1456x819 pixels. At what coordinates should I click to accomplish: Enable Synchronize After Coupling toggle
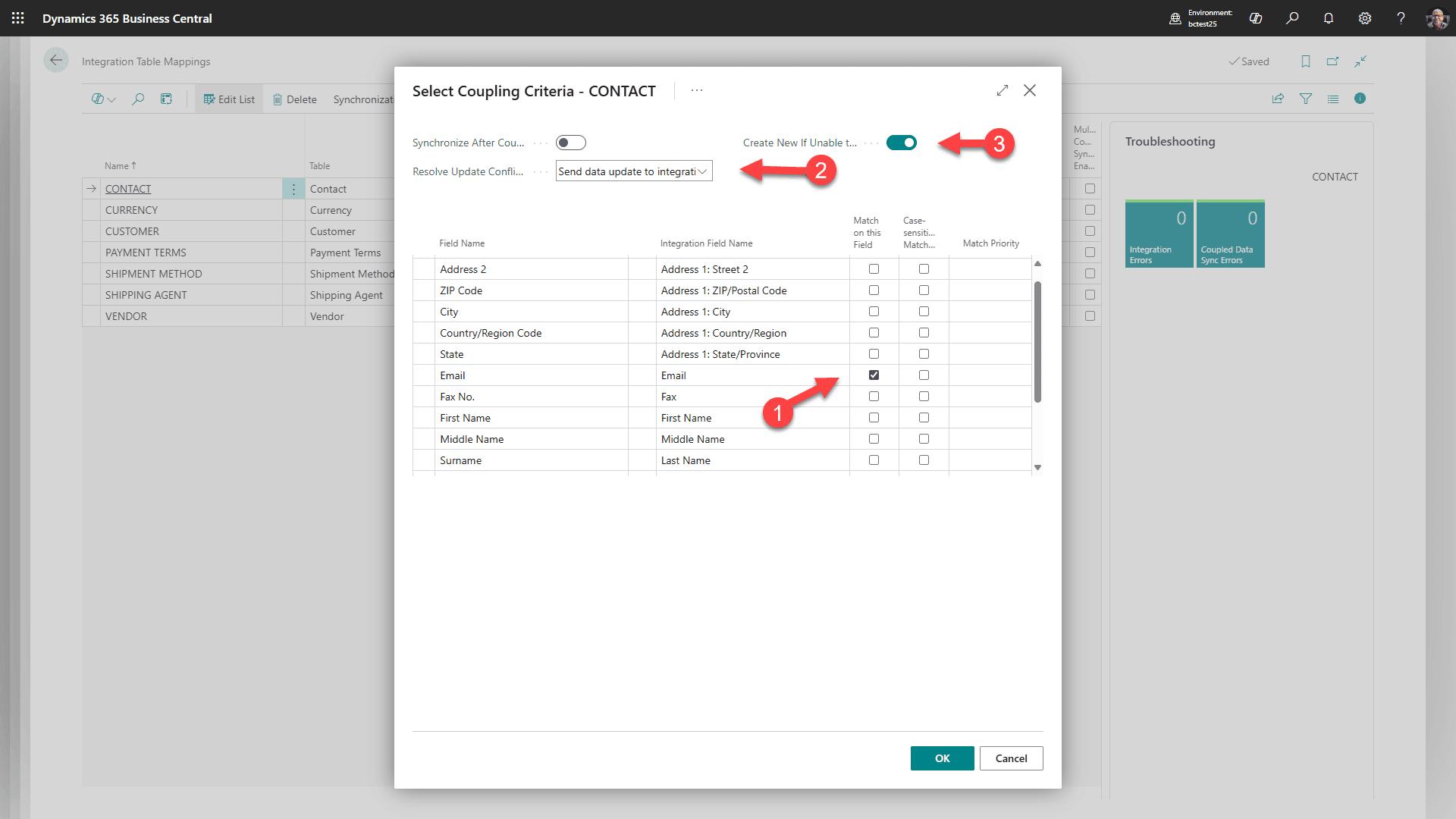[571, 142]
